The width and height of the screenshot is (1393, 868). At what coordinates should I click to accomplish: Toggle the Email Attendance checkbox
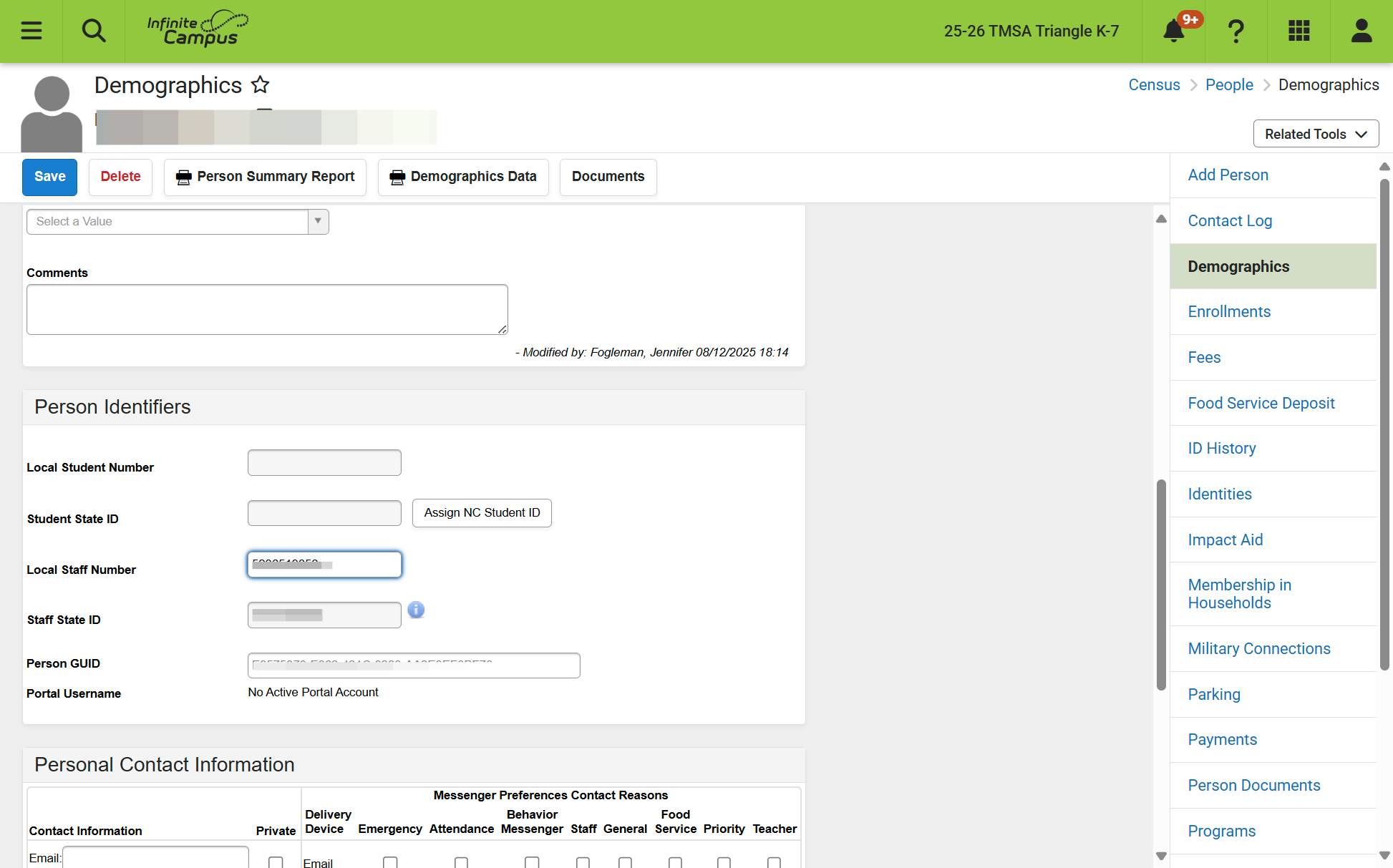tap(461, 862)
